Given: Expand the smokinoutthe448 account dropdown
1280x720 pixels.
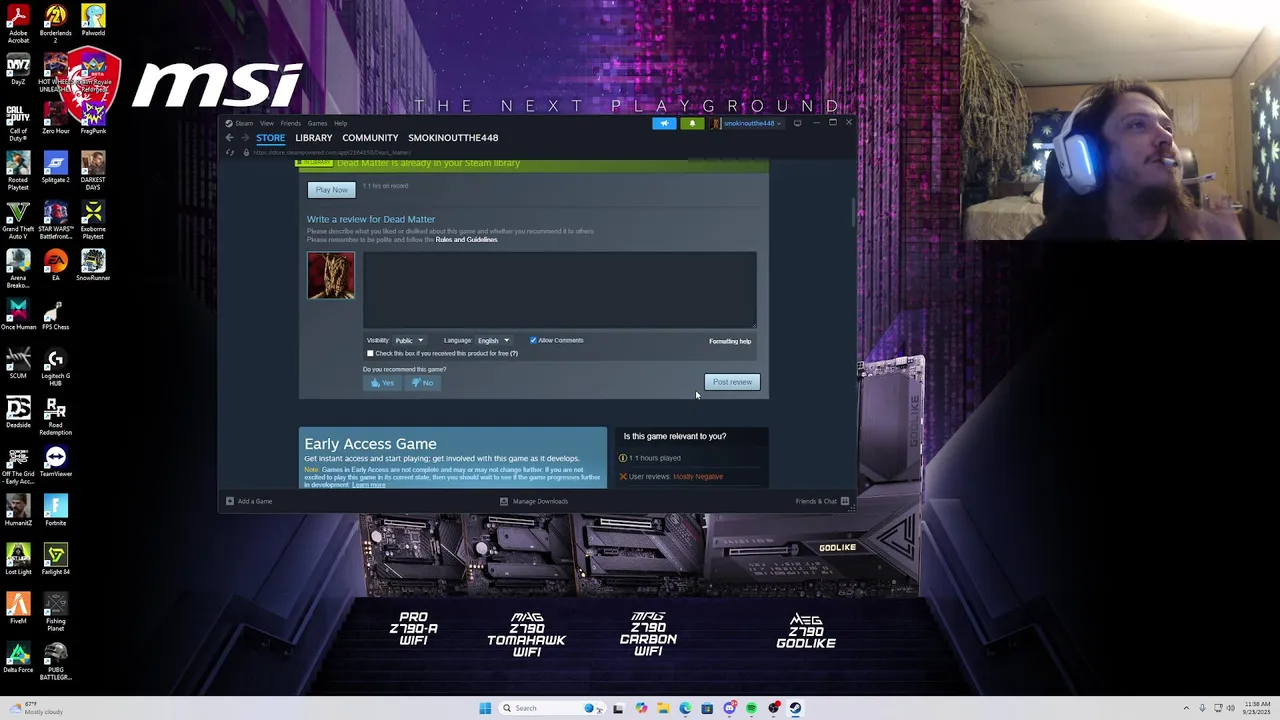Looking at the screenshot, I should coord(748,123).
